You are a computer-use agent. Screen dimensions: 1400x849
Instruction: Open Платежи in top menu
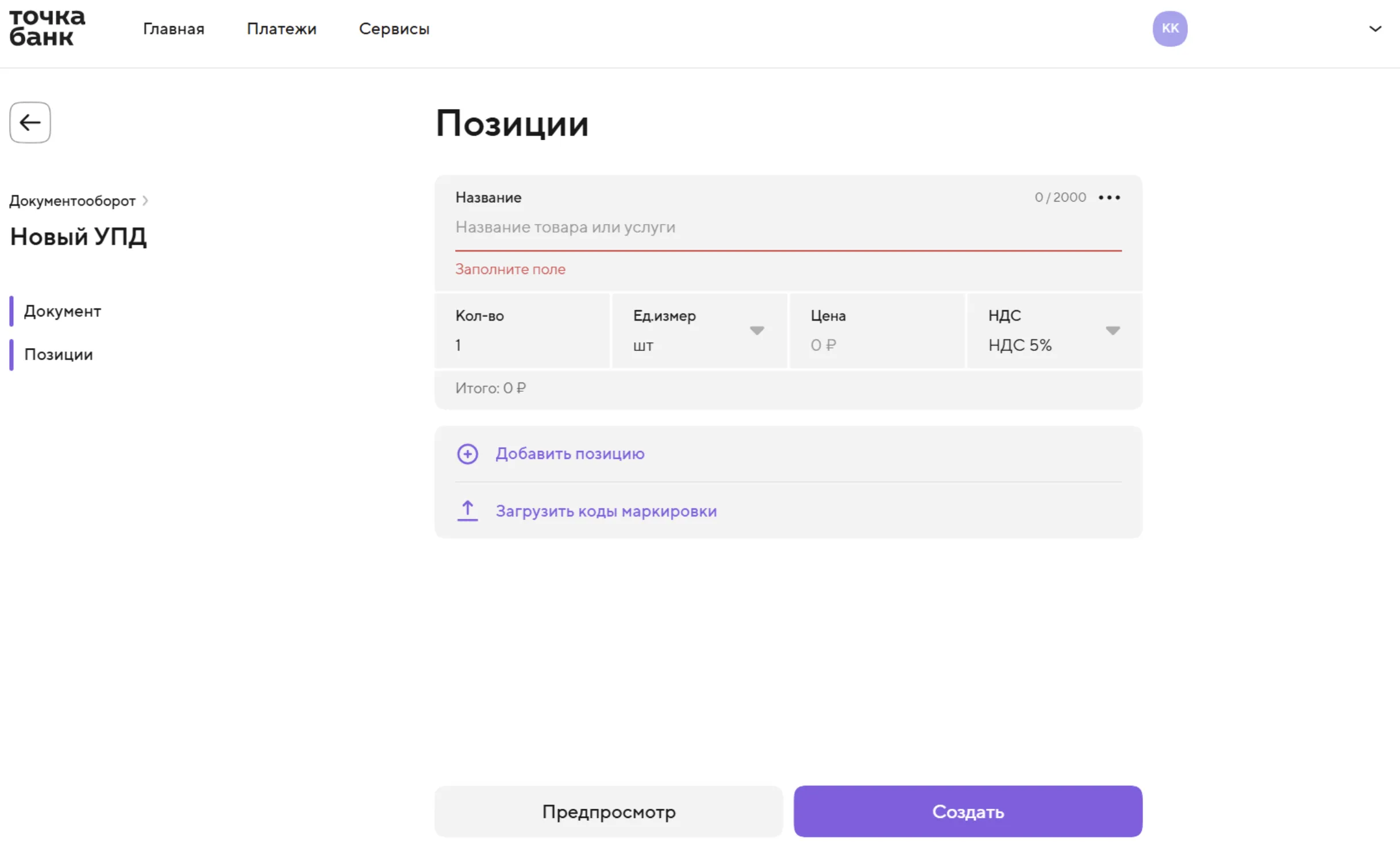tap(282, 29)
